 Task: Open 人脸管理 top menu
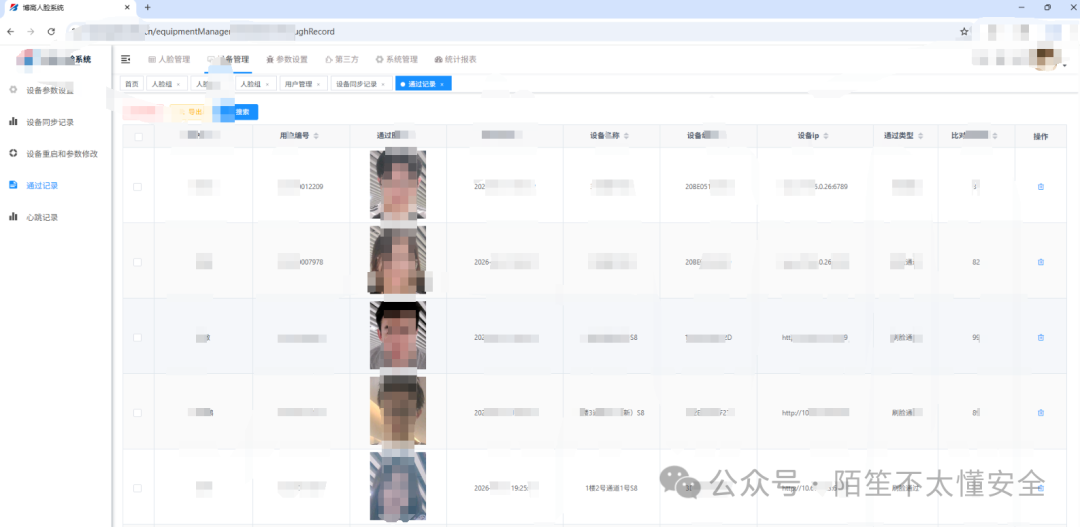[169, 60]
